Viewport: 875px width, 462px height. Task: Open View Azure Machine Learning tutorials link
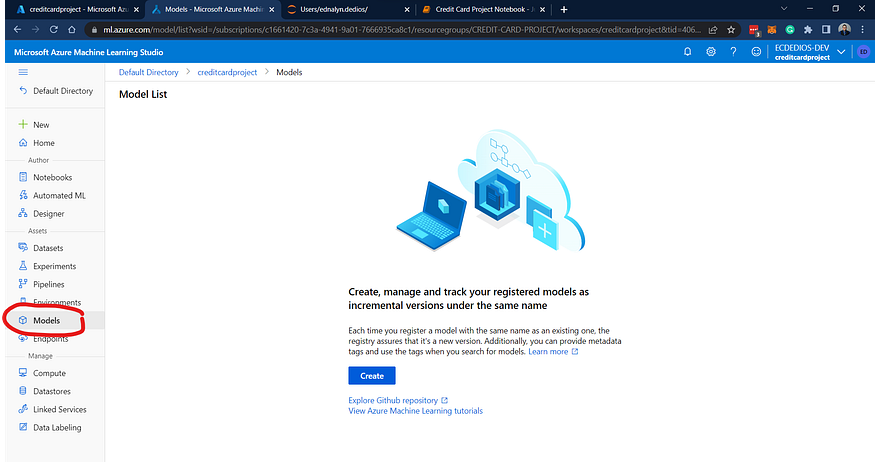[415, 411]
